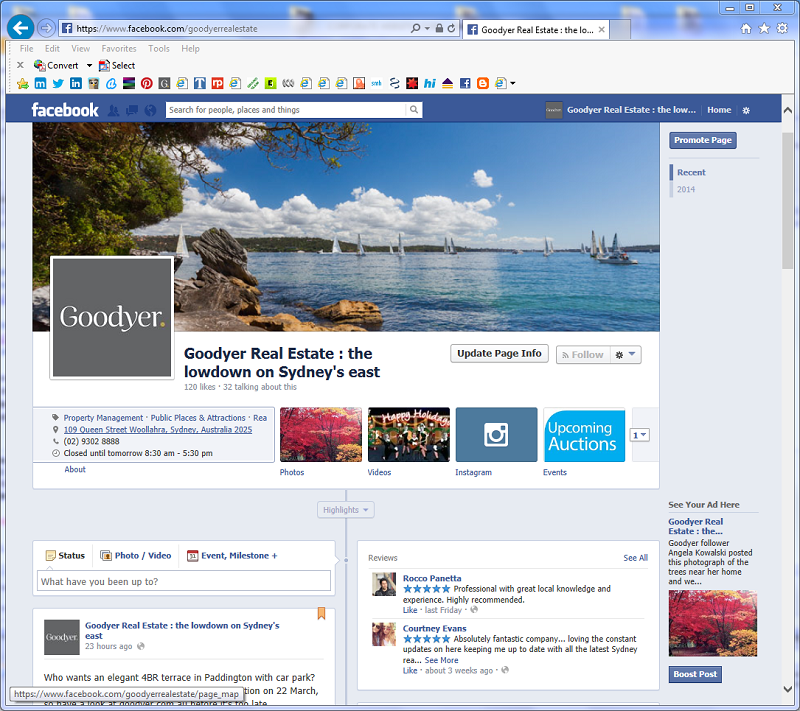Screen dimensions: 800x711
Task: Click the Facebook friend requests icon
Action: (x=113, y=110)
